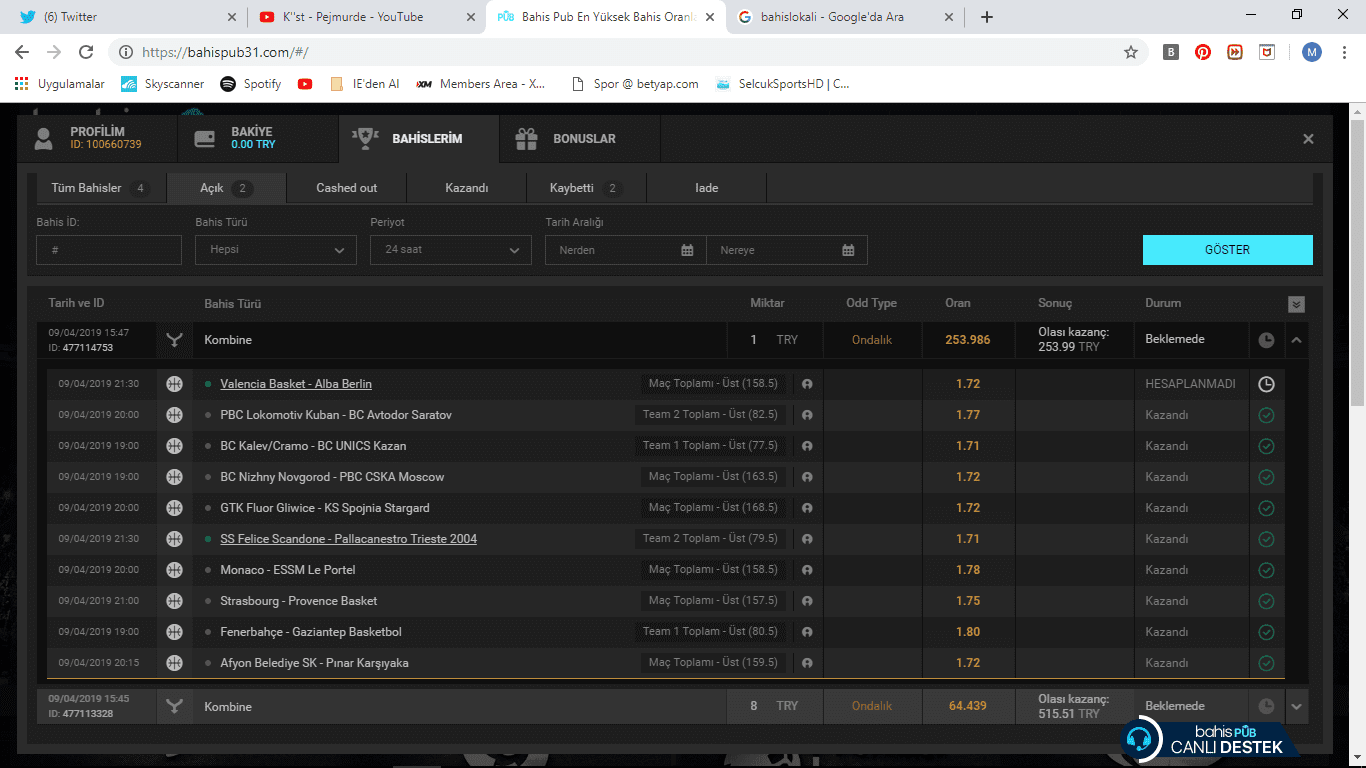Open BONUSLAR tab

point(580,139)
